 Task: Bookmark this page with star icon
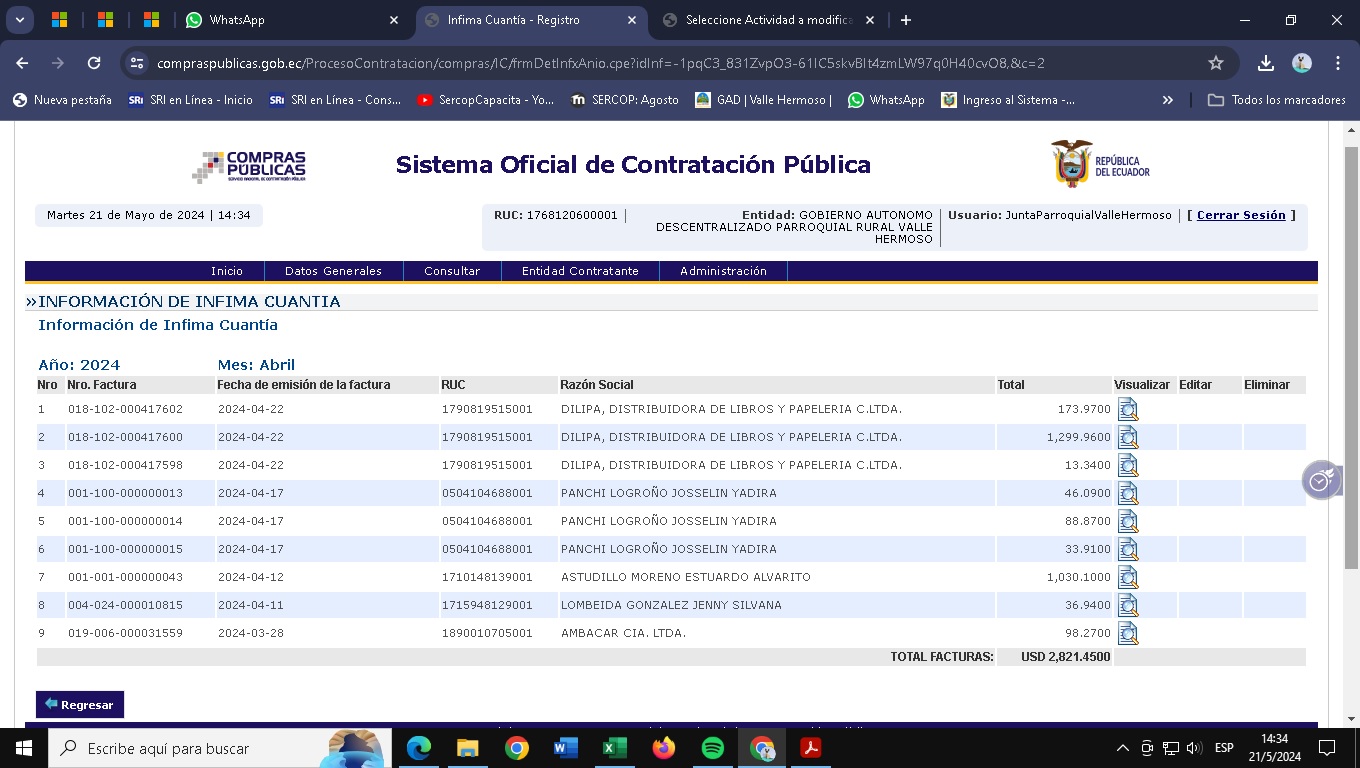pos(1216,63)
